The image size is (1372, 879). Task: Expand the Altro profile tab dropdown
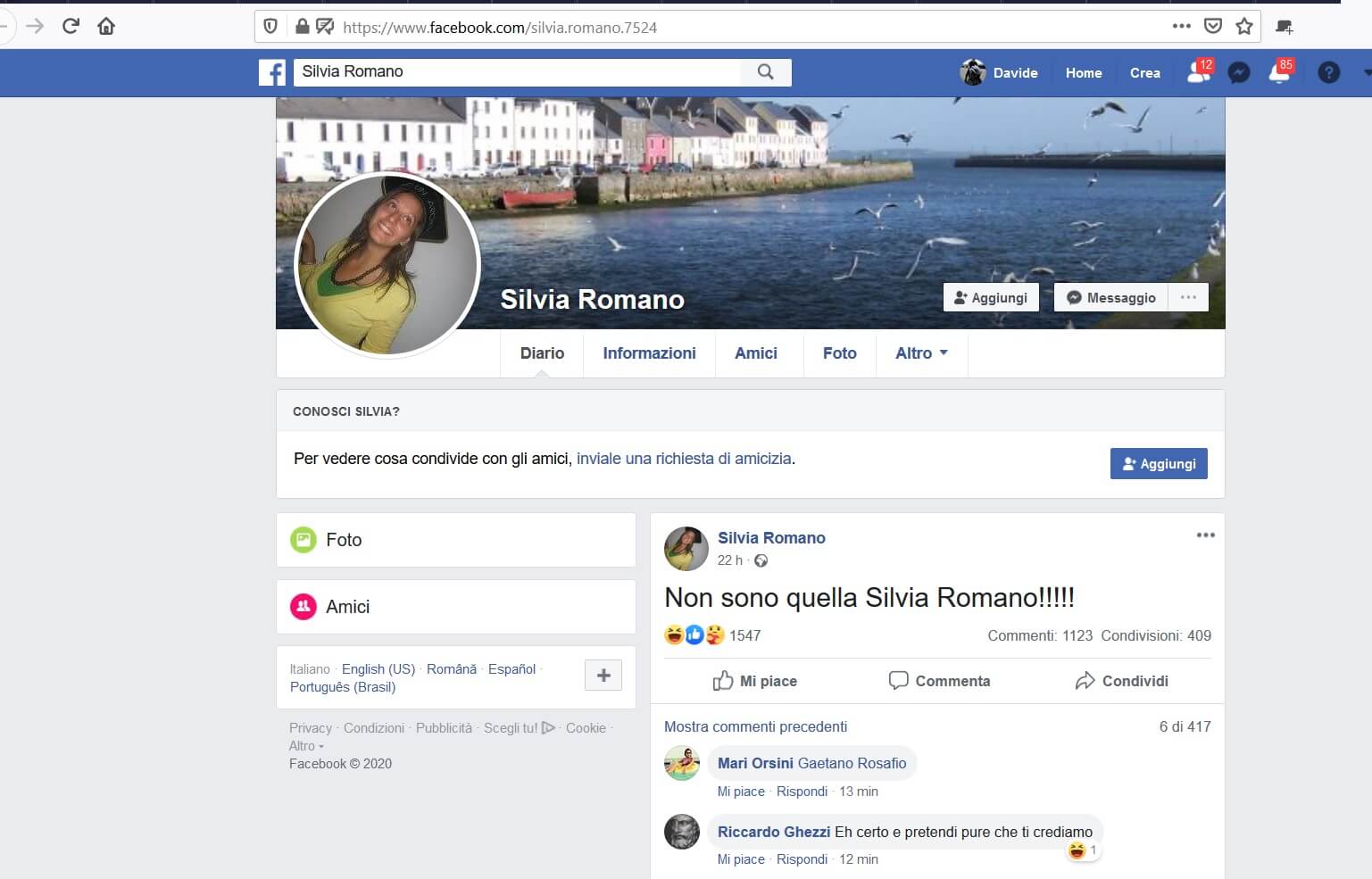point(921,353)
